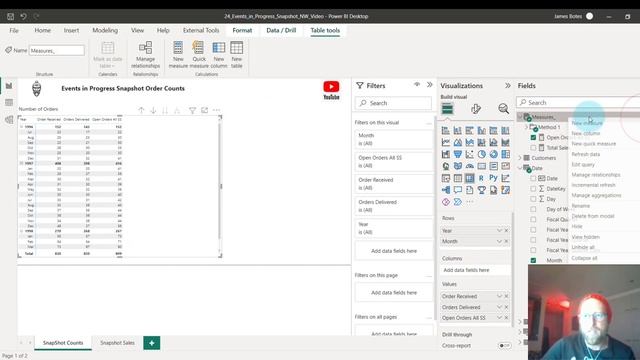This screenshot has height=360, width=640.
Task: Add a new report page with plus button
Action: click(151, 343)
